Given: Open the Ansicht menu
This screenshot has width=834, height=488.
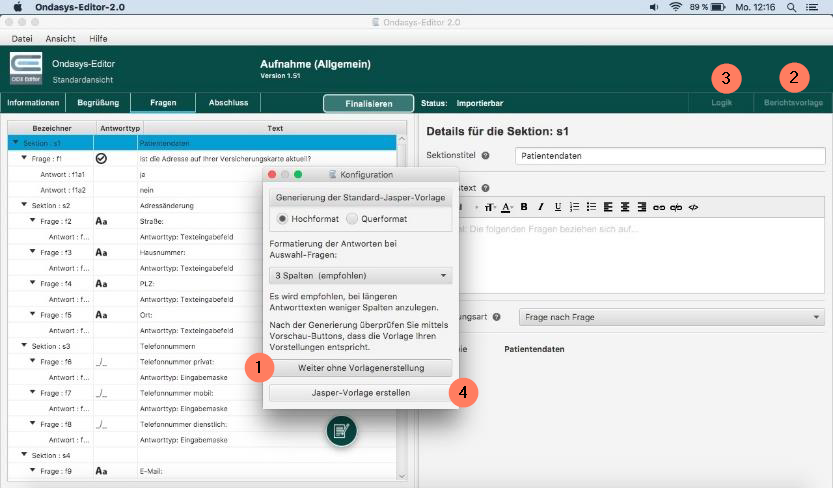Looking at the screenshot, I should pyautogui.click(x=60, y=39).
